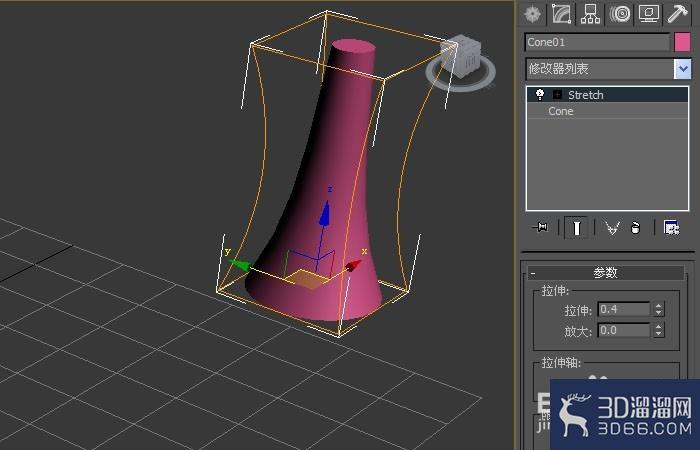
Task: Click the 放大 value field 0.0
Action: pyautogui.click(x=624, y=330)
